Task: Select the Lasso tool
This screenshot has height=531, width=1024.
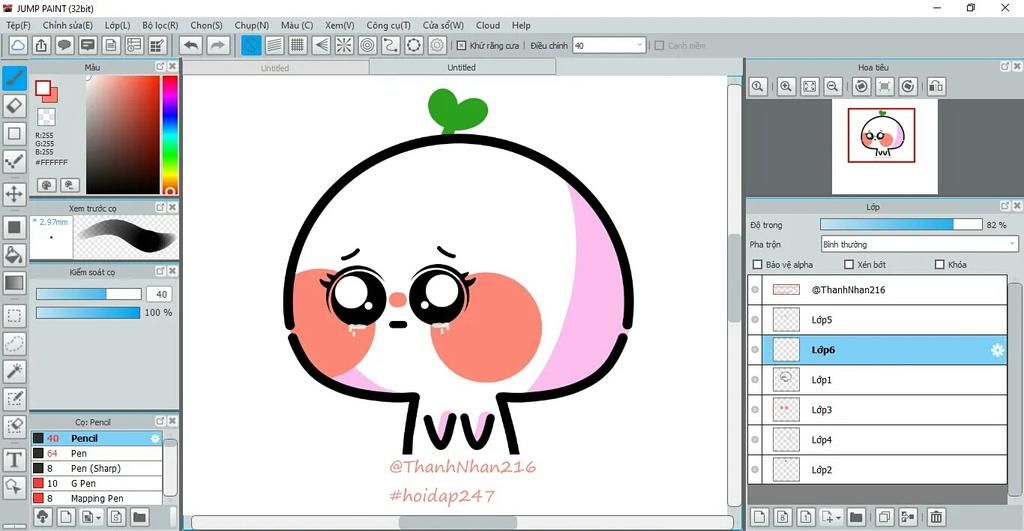Action: coord(14,343)
